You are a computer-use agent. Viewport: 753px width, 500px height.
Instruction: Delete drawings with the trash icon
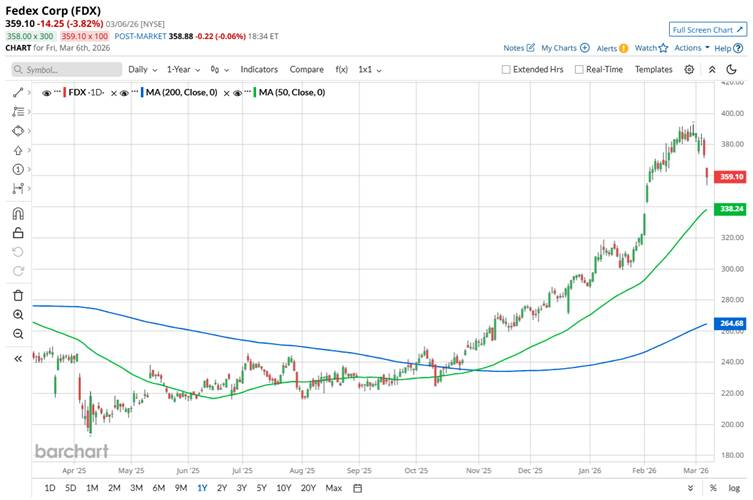(18, 295)
